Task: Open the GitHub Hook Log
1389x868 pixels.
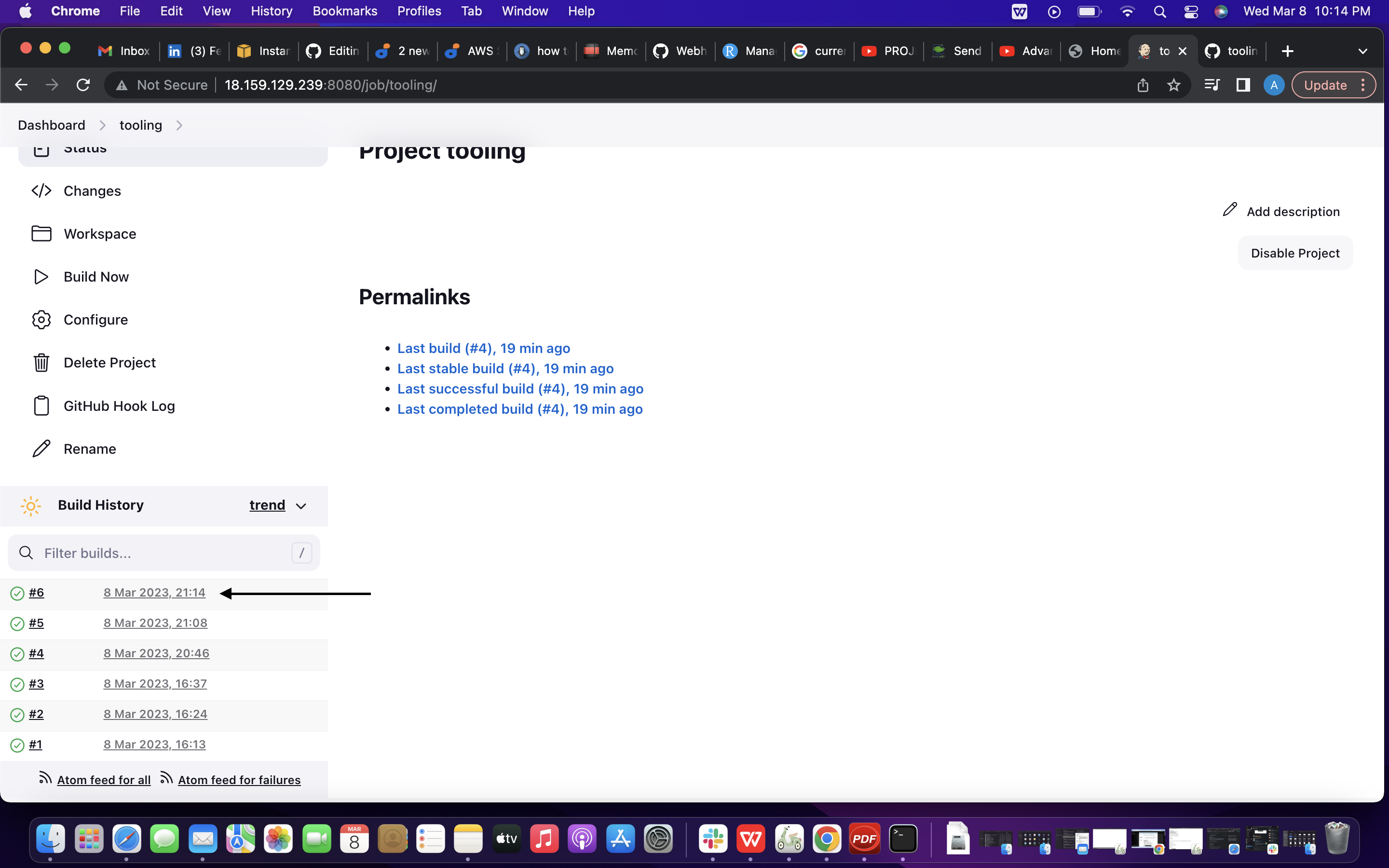Action: [x=119, y=406]
